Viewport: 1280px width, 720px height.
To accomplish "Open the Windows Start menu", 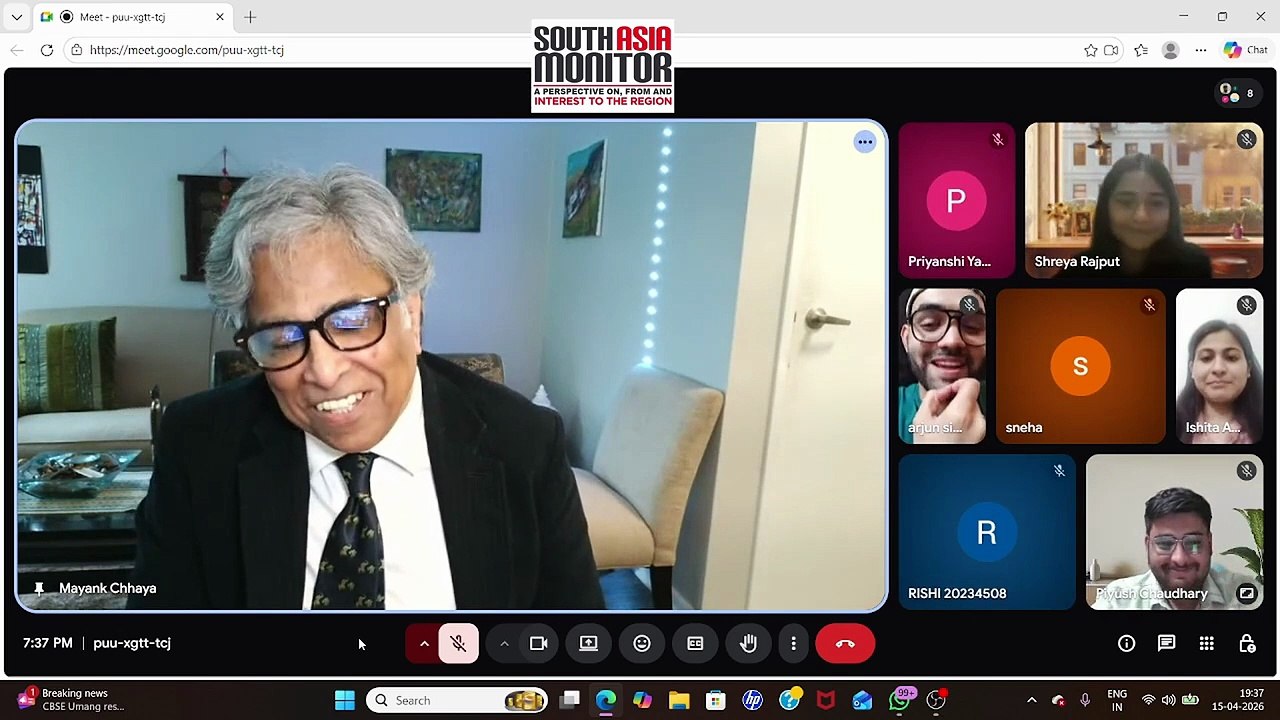I will tap(345, 701).
